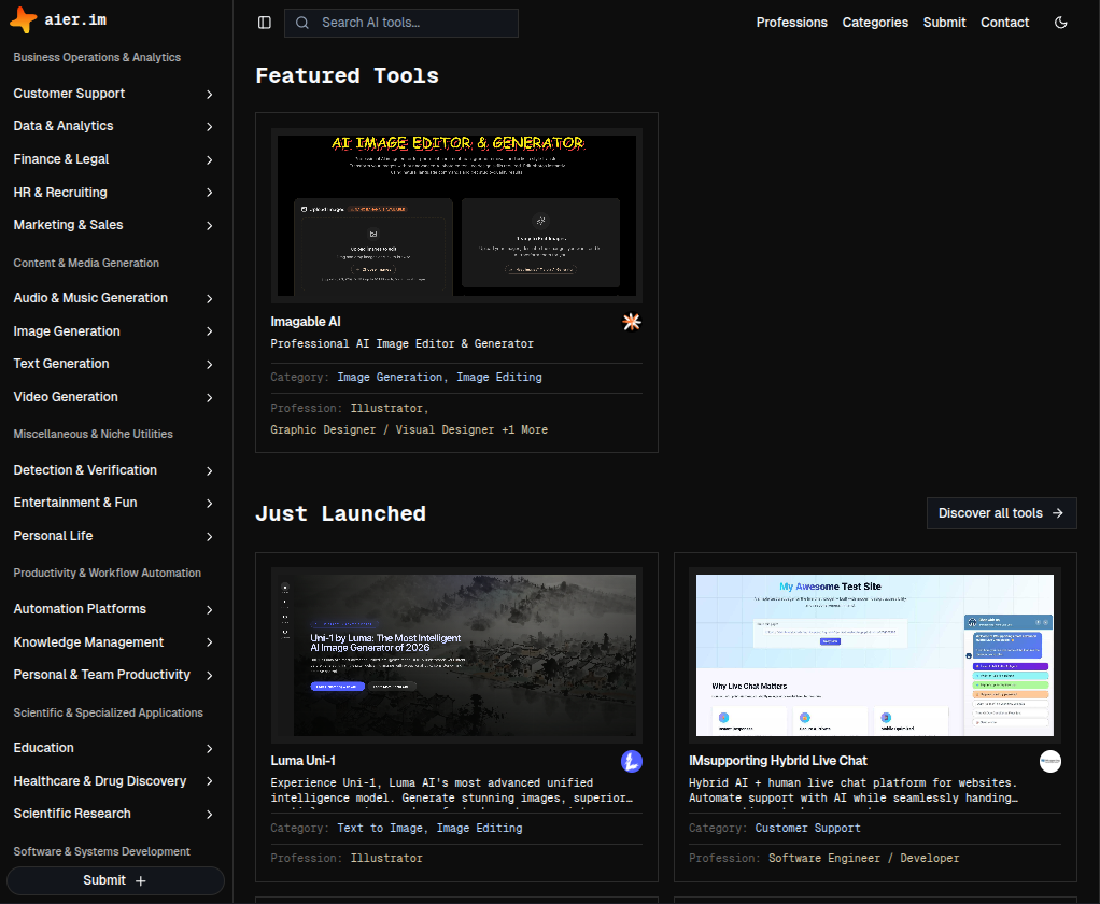Image resolution: width=1100 pixels, height=904 pixels.
Task: Click Miscellaneous & Niche Utilities heading
Action: pos(93,434)
